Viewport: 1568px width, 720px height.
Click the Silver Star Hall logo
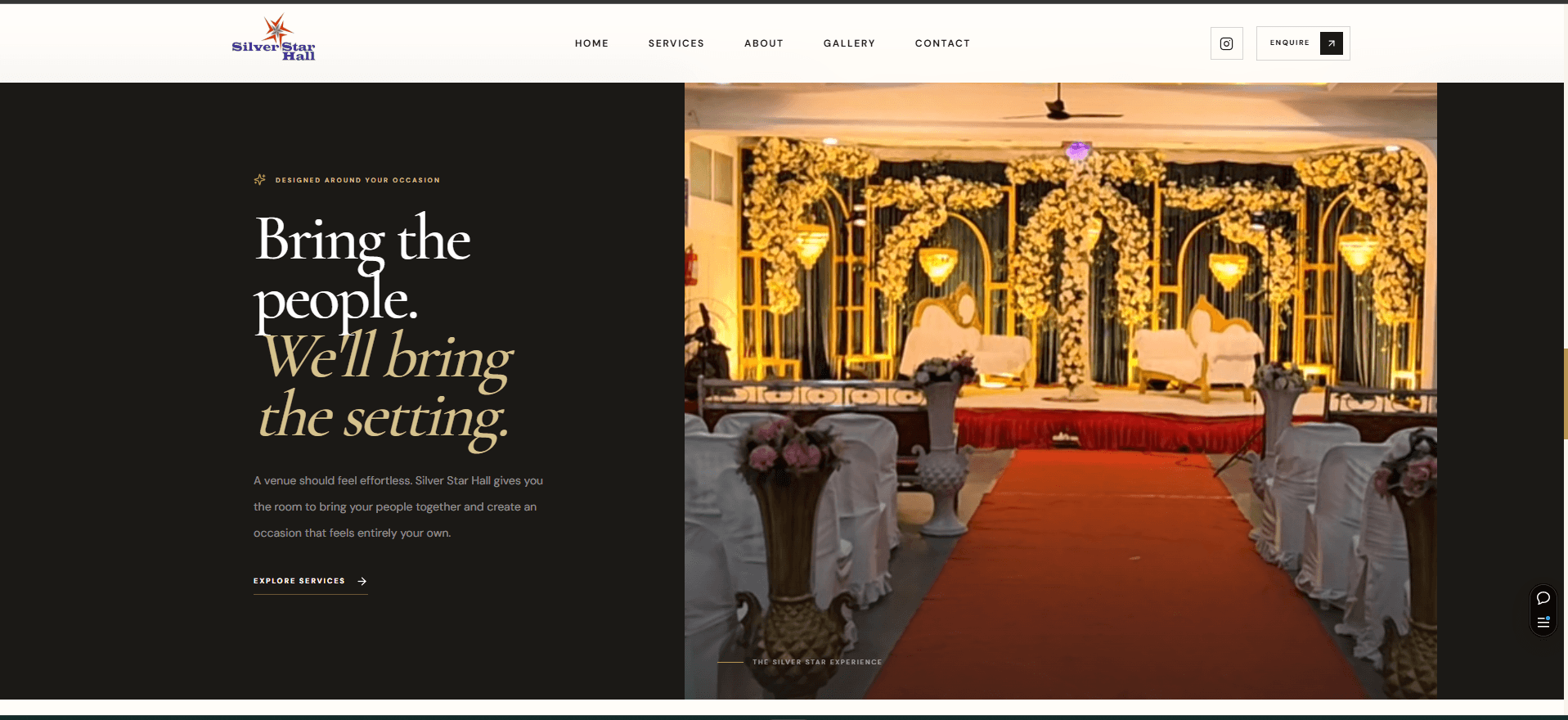click(274, 38)
